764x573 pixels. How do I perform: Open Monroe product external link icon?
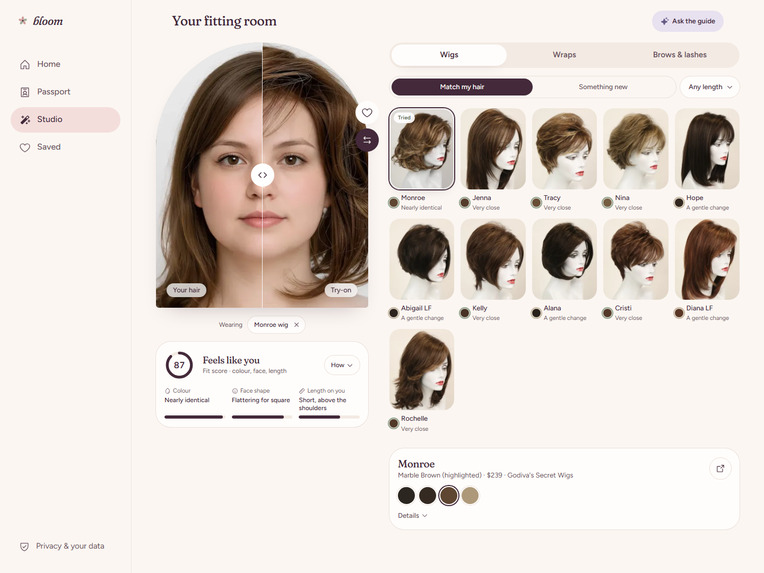(720, 468)
